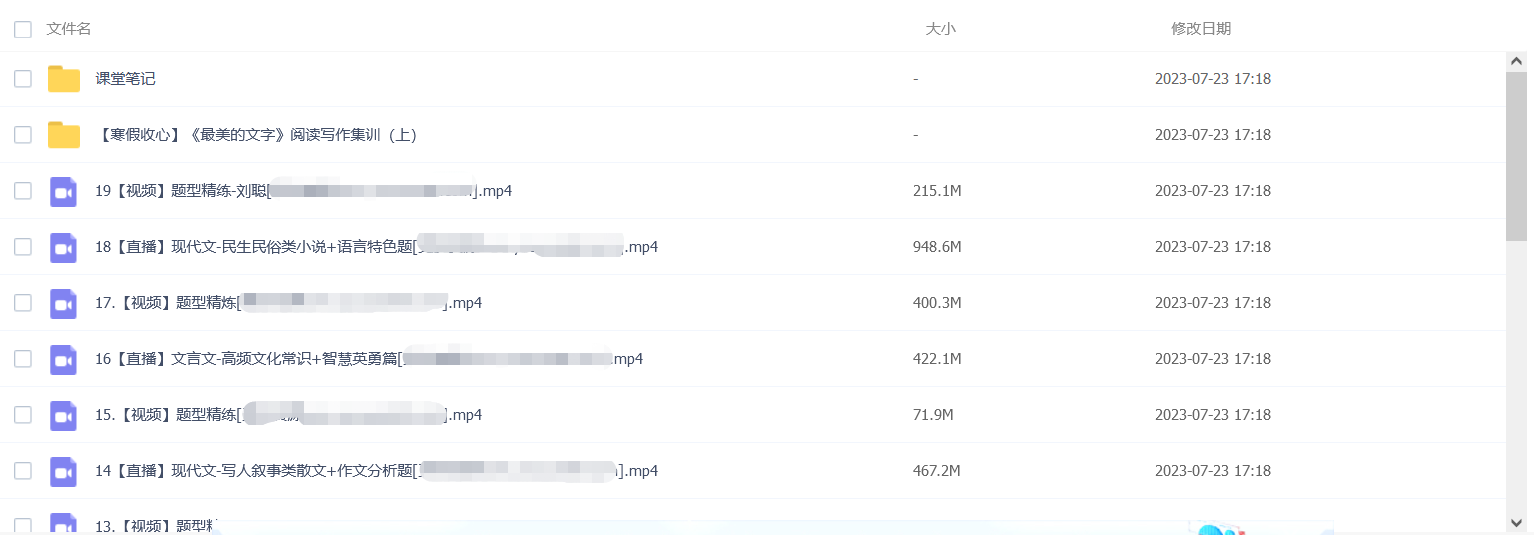Sort files by 大小 column header
1534x535 pixels.
tap(941, 29)
